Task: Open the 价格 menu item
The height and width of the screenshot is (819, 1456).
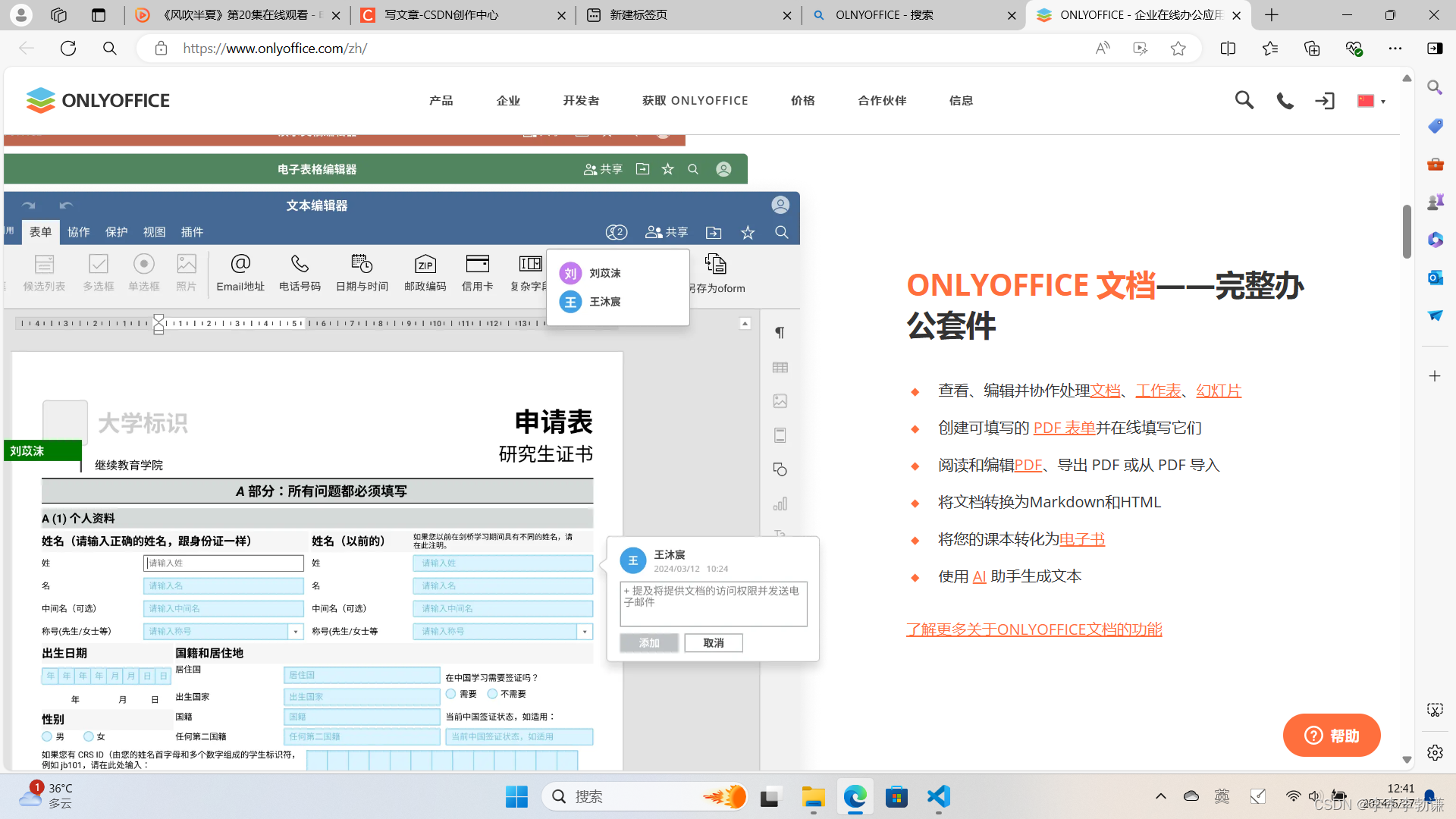Action: coord(802,100)
